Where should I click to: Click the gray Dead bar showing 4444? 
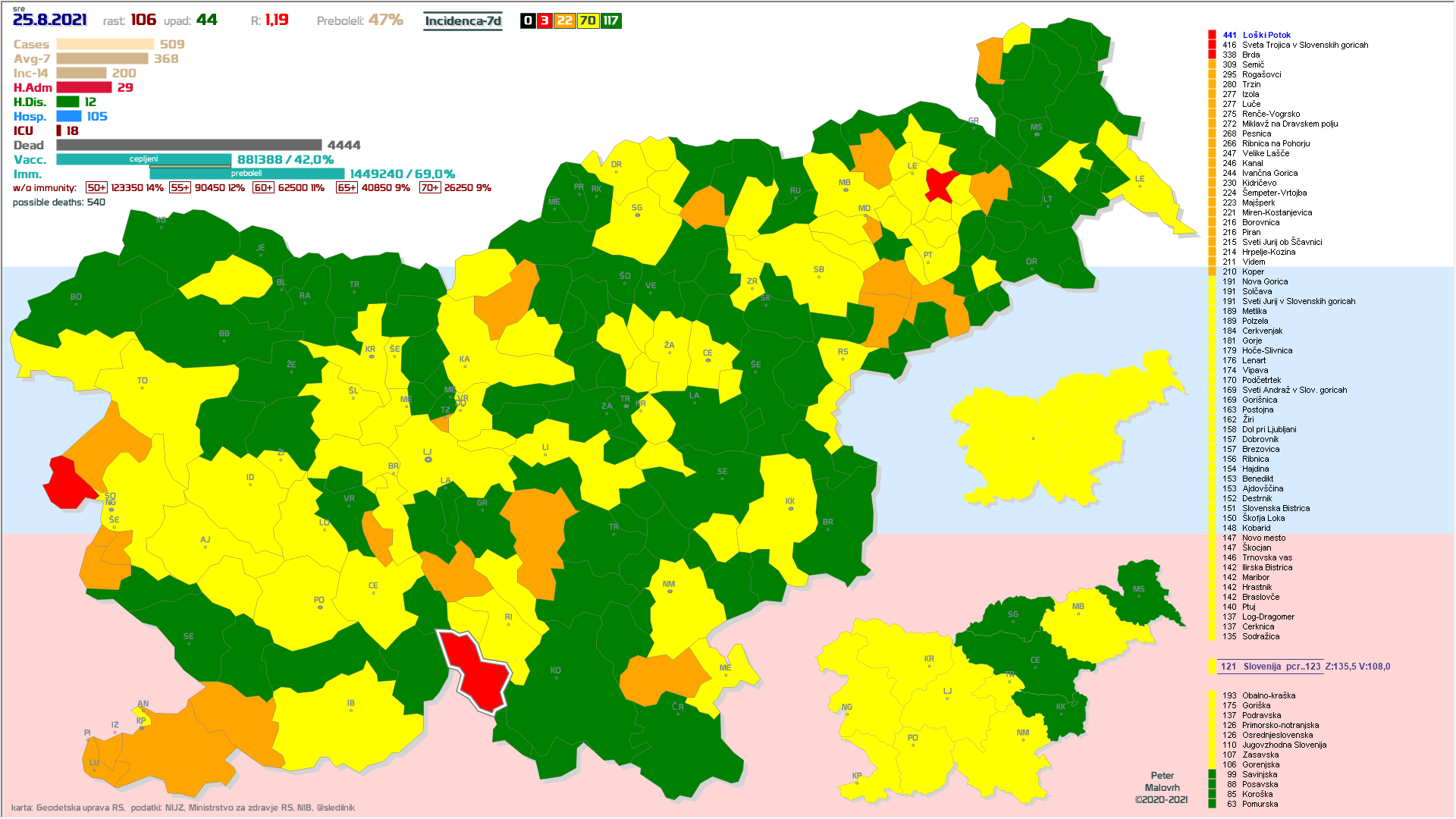[x=189, y=145]
